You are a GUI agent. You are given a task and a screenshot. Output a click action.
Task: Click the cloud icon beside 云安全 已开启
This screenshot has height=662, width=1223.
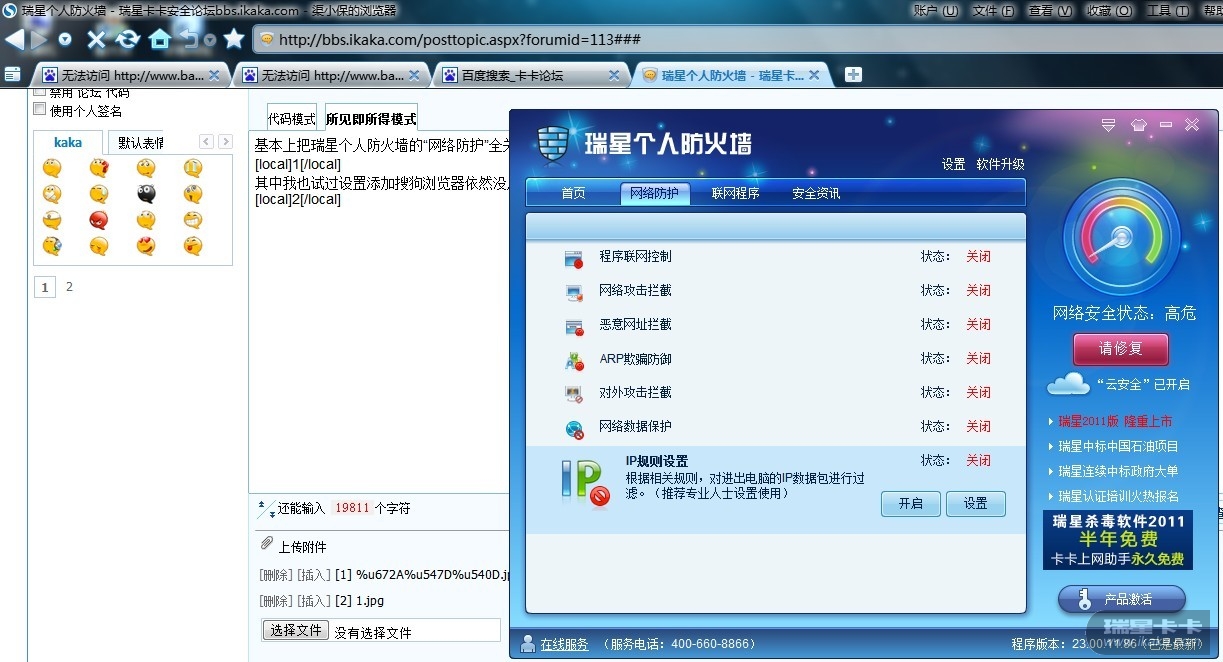click(1068, 383)
